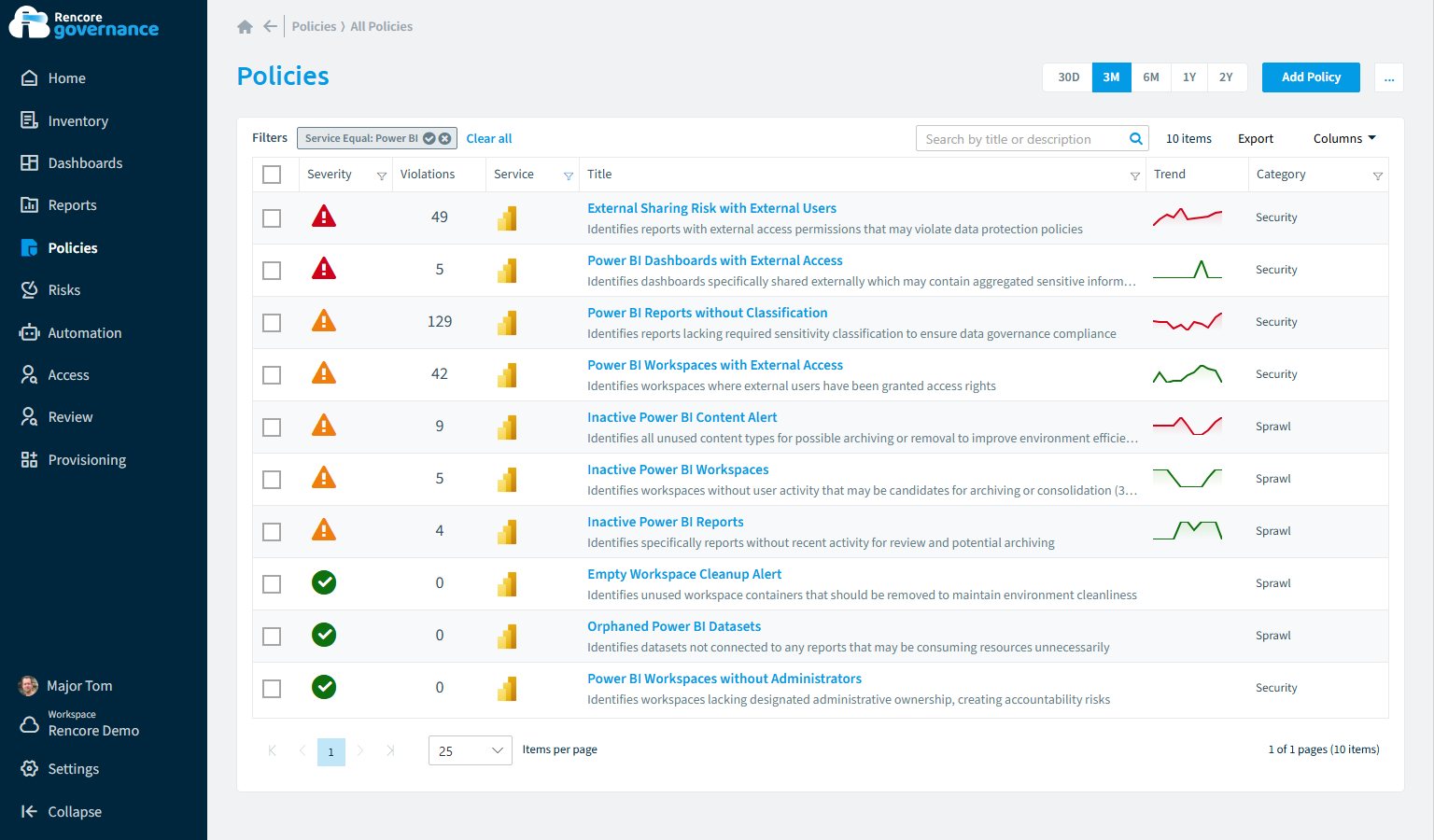The height and width of the screenshot is (840, 1434).
Task: Remove the Service Equal Power BI filter
Action: click(x=445, y=138)
